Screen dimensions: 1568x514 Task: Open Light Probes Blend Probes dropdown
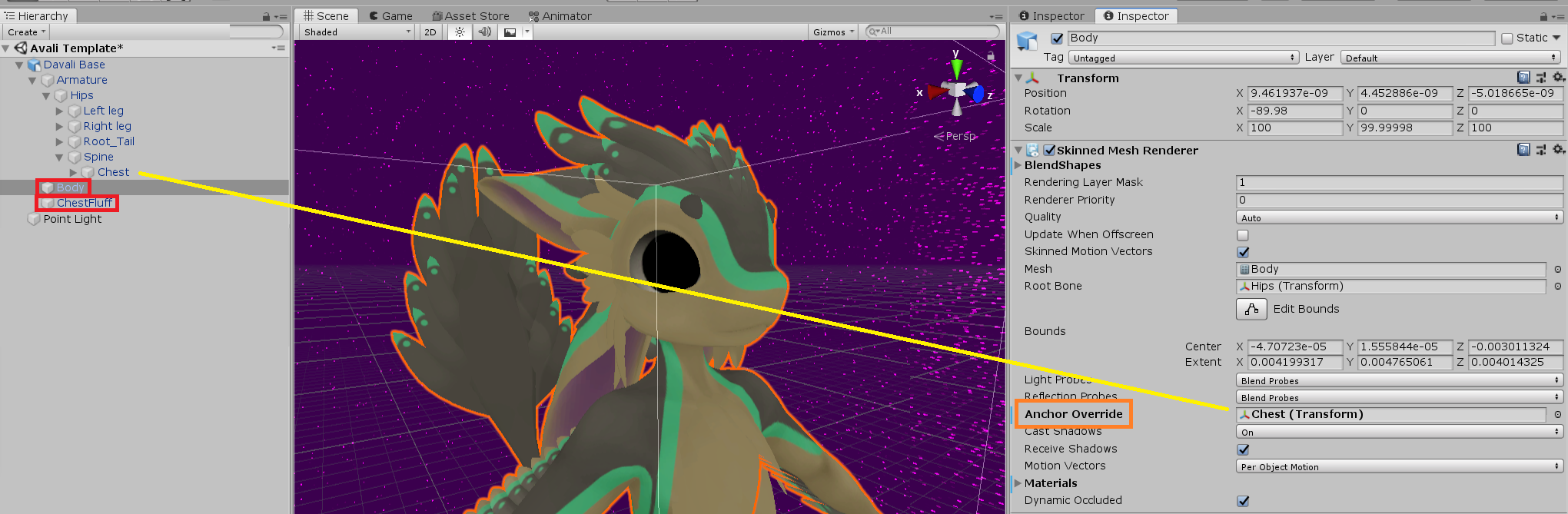(x=1399, y=380)
